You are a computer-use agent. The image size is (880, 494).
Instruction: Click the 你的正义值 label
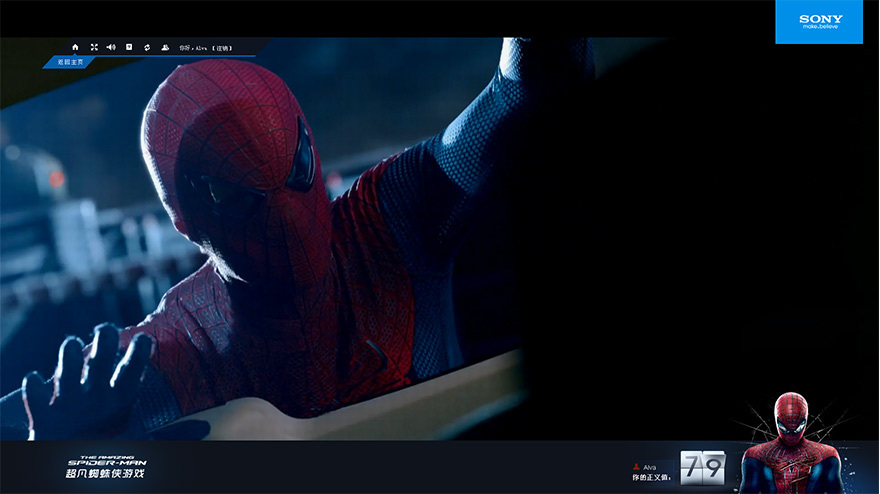[651, 478]
